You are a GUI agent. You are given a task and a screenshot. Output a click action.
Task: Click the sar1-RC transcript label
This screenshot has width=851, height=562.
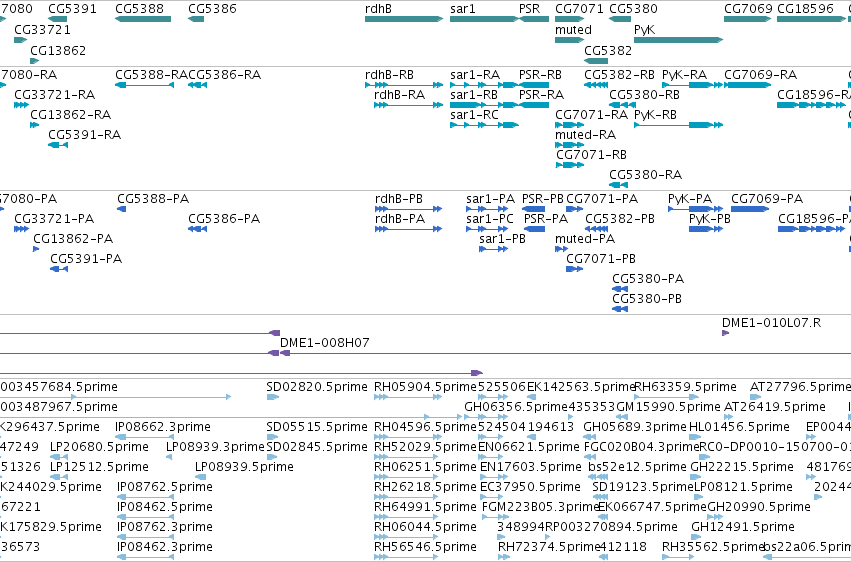474,114
